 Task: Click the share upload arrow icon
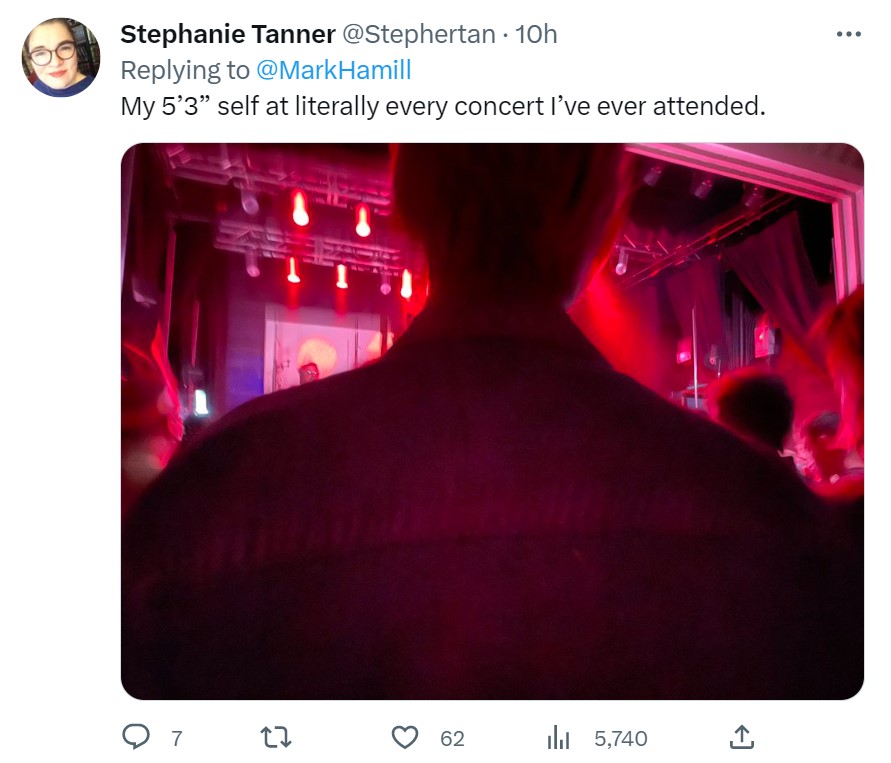tap(740, 738)
